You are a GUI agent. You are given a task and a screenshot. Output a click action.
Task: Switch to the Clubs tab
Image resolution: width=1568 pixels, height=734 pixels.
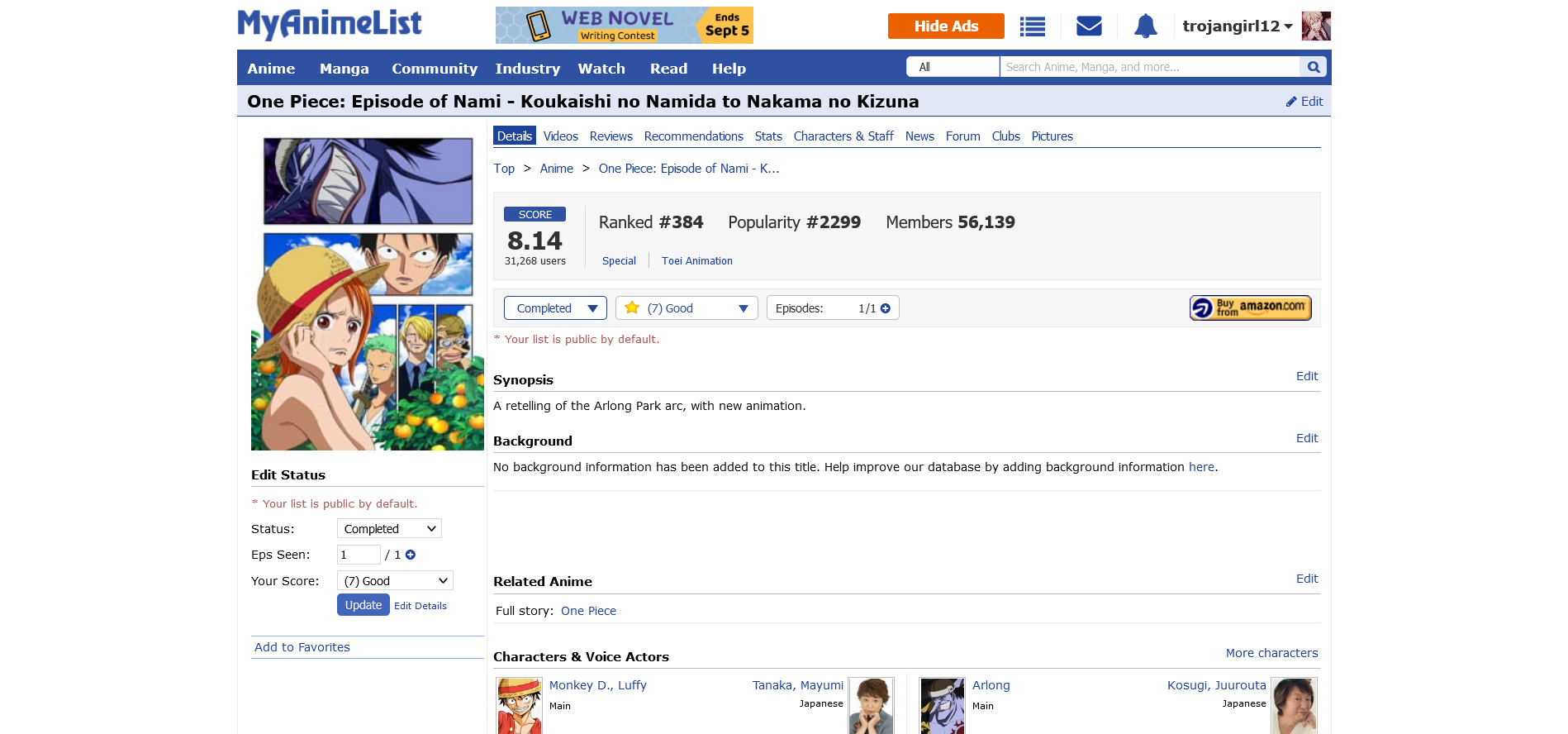click(1006, 136)
